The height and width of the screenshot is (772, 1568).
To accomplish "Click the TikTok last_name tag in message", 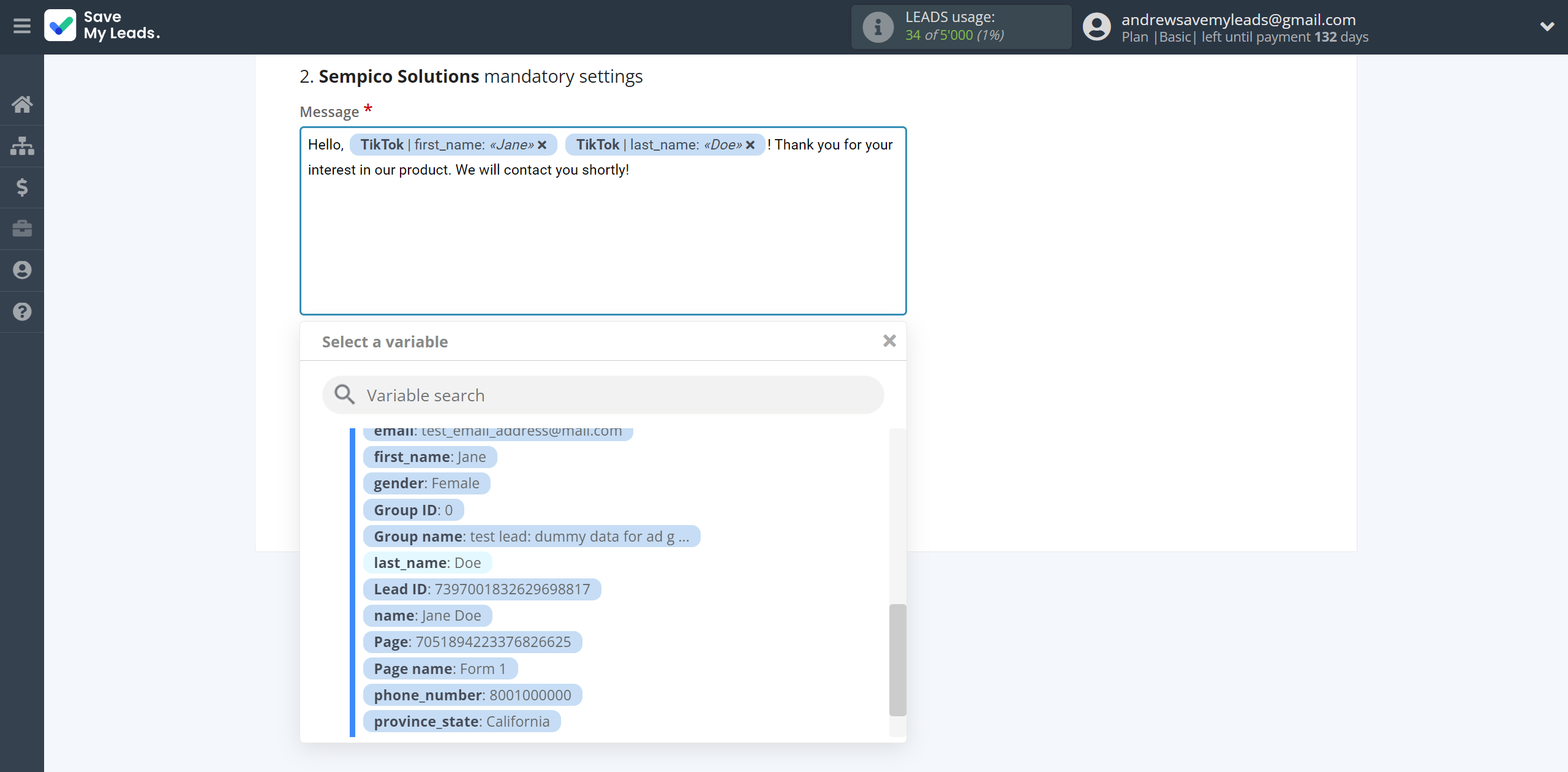I will pos(665,145).
